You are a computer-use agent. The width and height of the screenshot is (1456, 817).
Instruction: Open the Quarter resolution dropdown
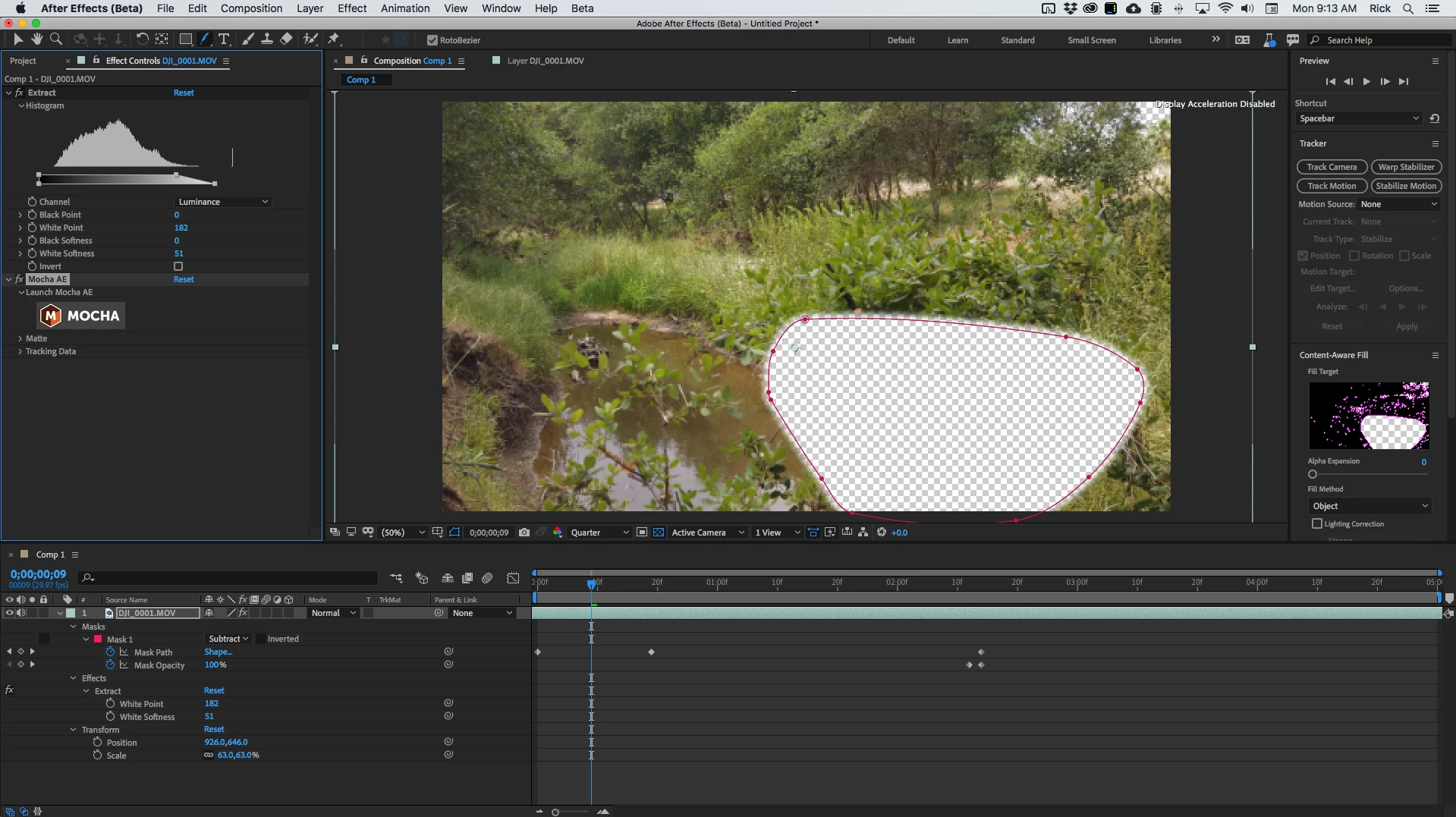click(x=599, y=533)
